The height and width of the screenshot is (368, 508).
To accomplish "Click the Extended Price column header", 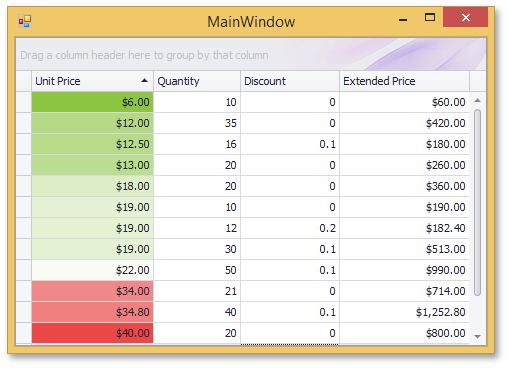I will pyautogui.click(x=404, y=81).
